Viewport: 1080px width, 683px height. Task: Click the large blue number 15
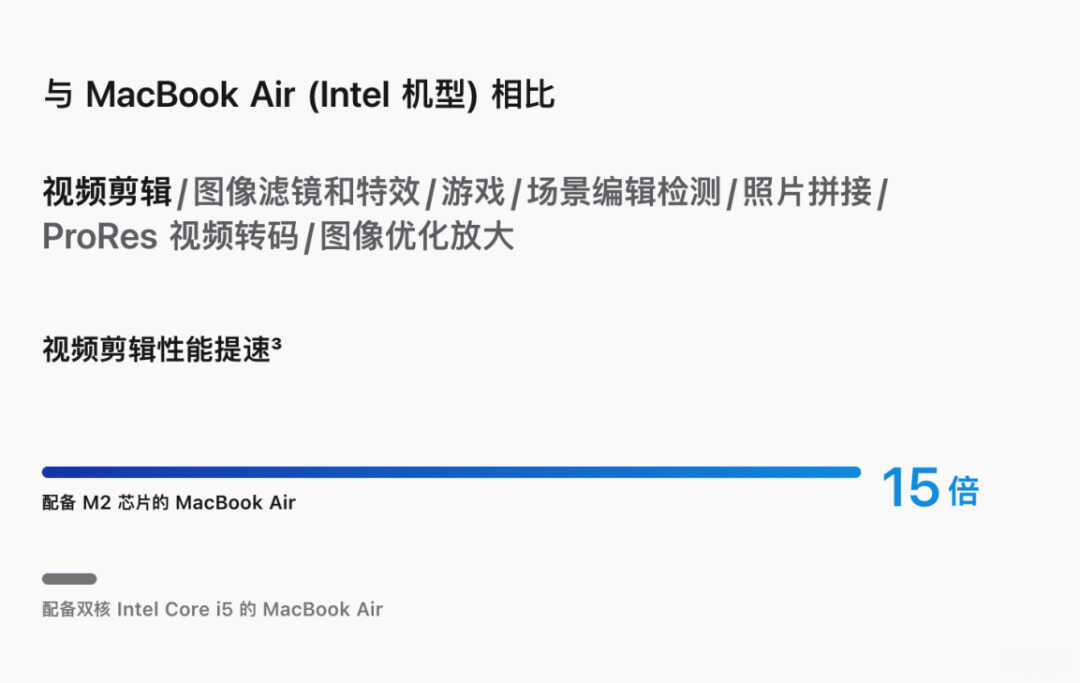coord(910,487)
